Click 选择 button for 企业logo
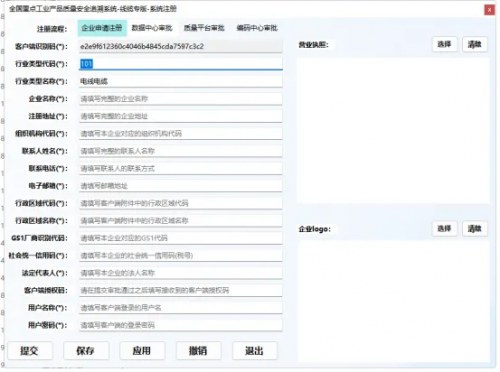500x372 pixels. click(444, 229)
